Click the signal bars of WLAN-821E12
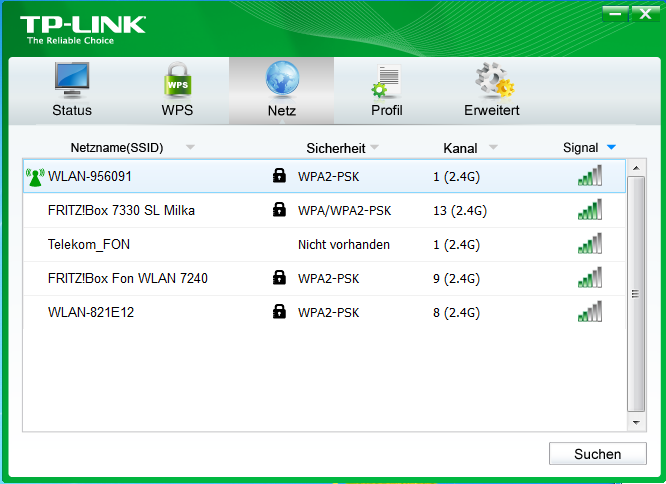 point(590,311)
